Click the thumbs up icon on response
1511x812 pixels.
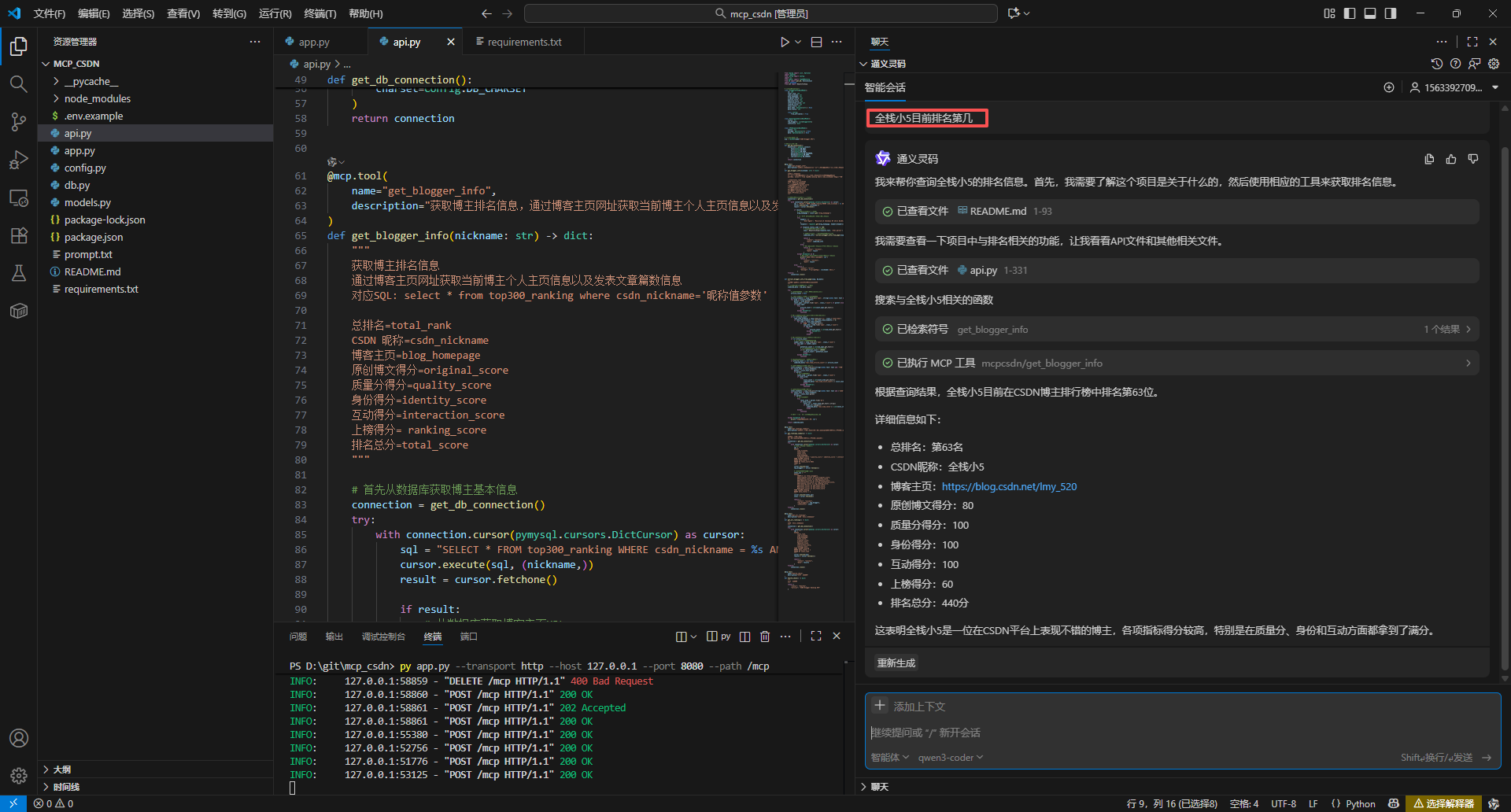click(x=1451, y=159)
